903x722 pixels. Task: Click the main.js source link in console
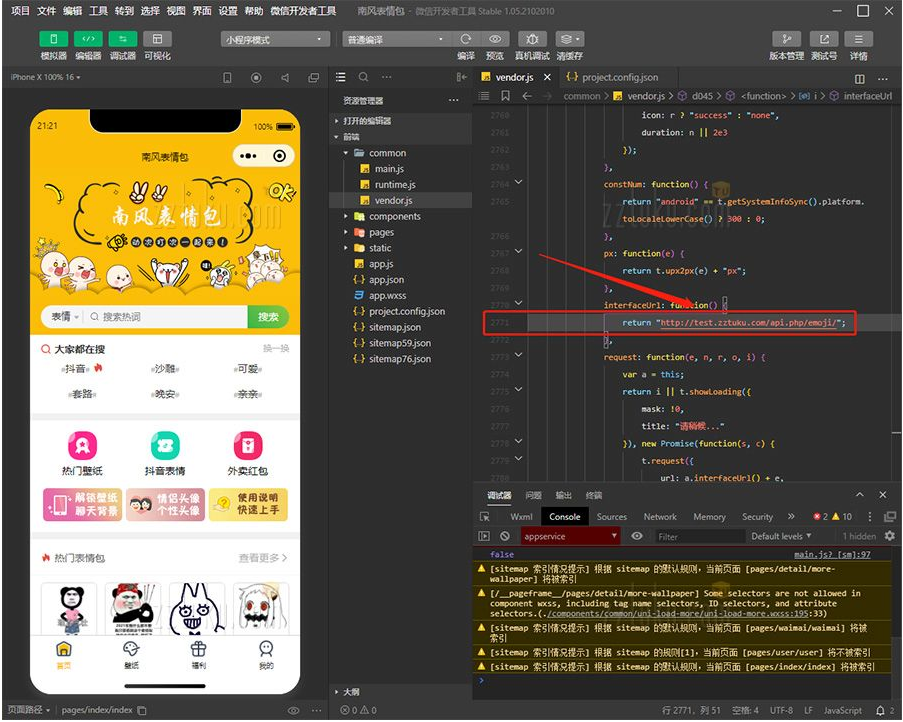pyautogui.click(x=832, y=554)
